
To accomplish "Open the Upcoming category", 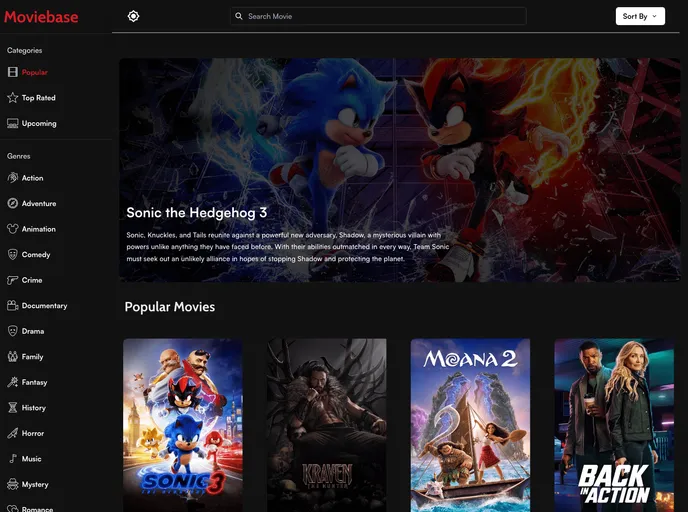I will coord(39,124).
